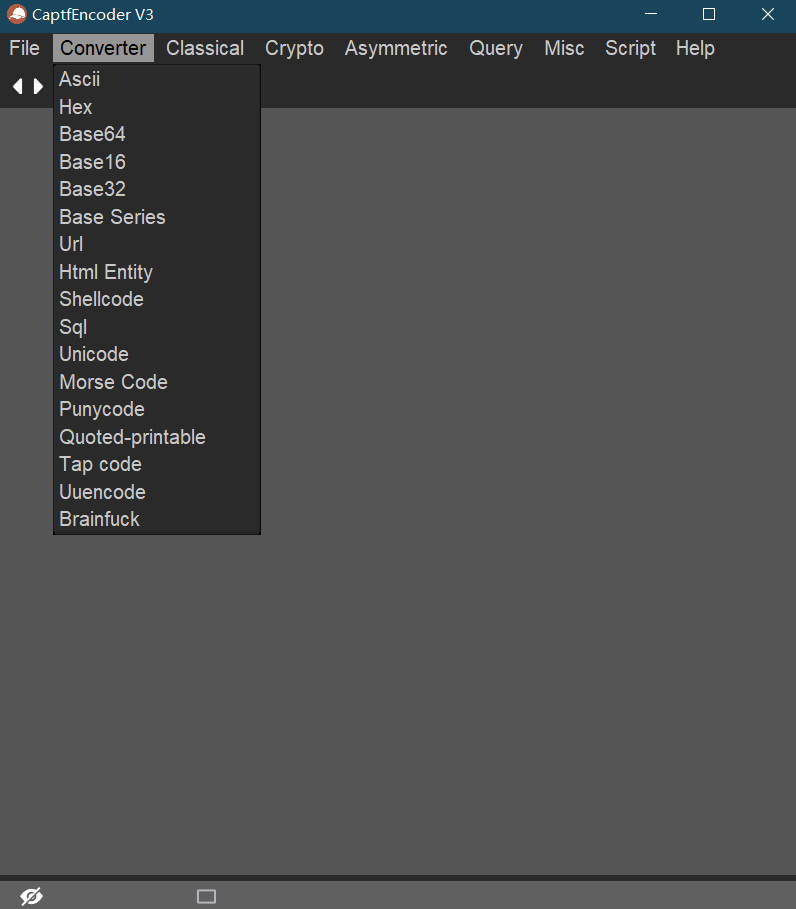Open the Asymmetric menu
The width and height of the screenshot is (796, 909).
click(396, 48)
